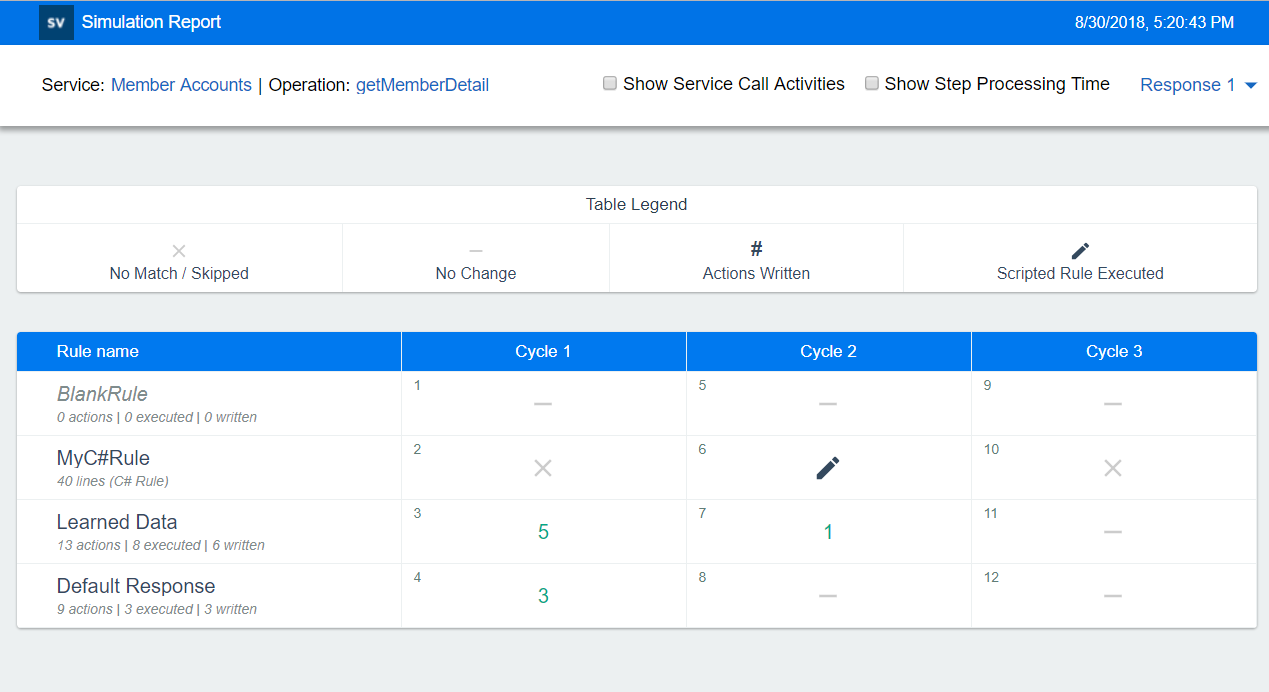This screenshot has width=1269, height=692.
Task: Click the SV logo icon in header
Action: (x=56, y=22)
